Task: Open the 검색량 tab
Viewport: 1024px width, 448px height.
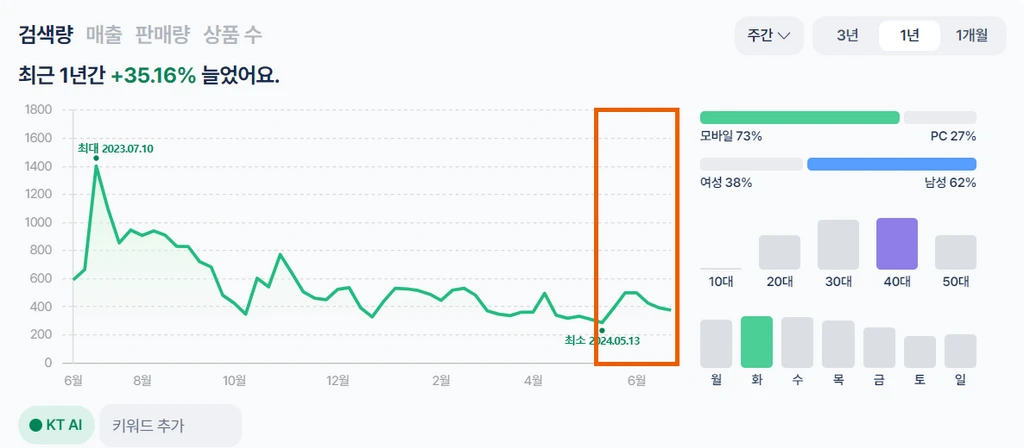Action: click(46, 35)
